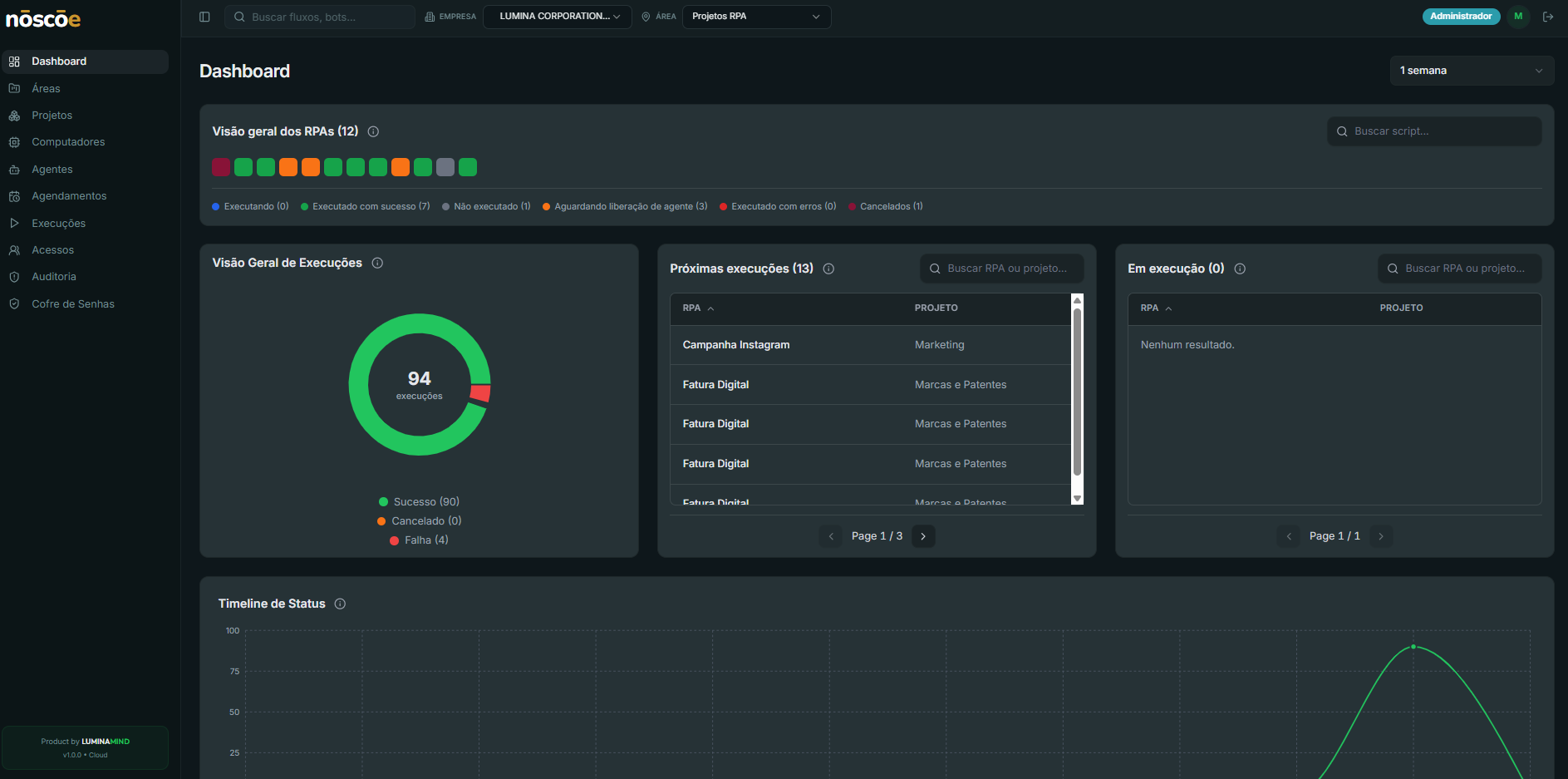Image resolution: width=1568 pixels, height=779 pixels.
Task: Click the red Falha donut segment
Action: coord(480,393)
